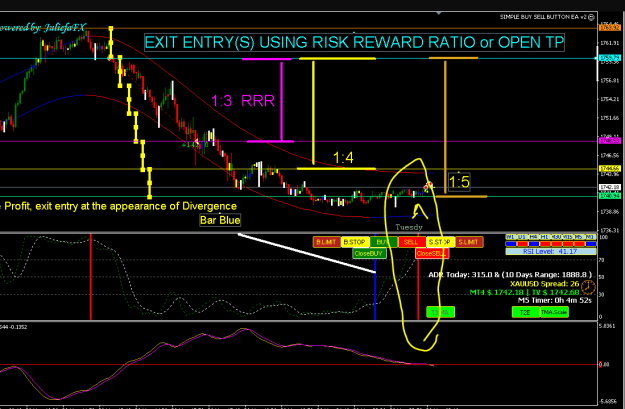
Task: Select the H4 timeframe label
Action: (533, 237)
